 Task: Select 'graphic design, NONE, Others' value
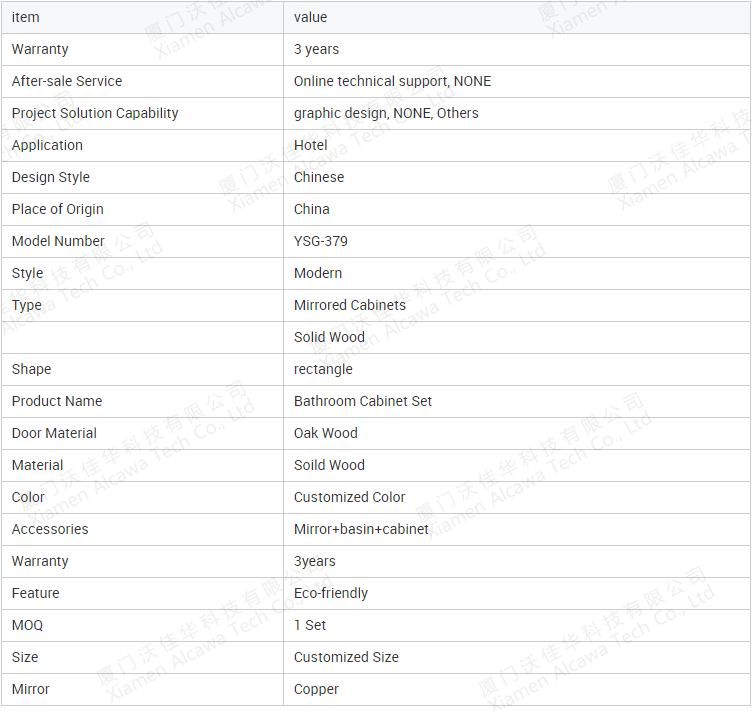coord(386,113)
